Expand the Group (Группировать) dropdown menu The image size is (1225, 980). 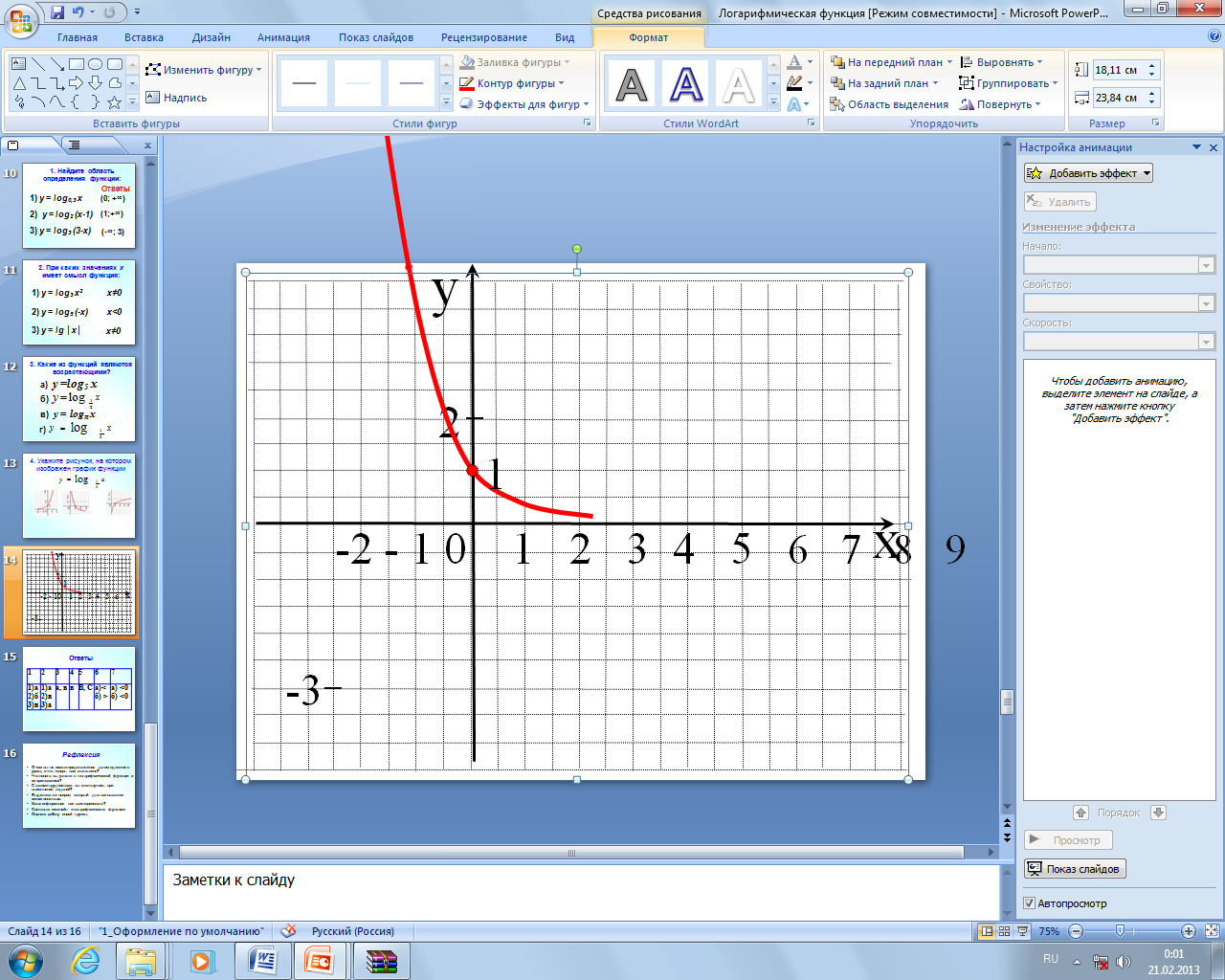(1009, 83)
